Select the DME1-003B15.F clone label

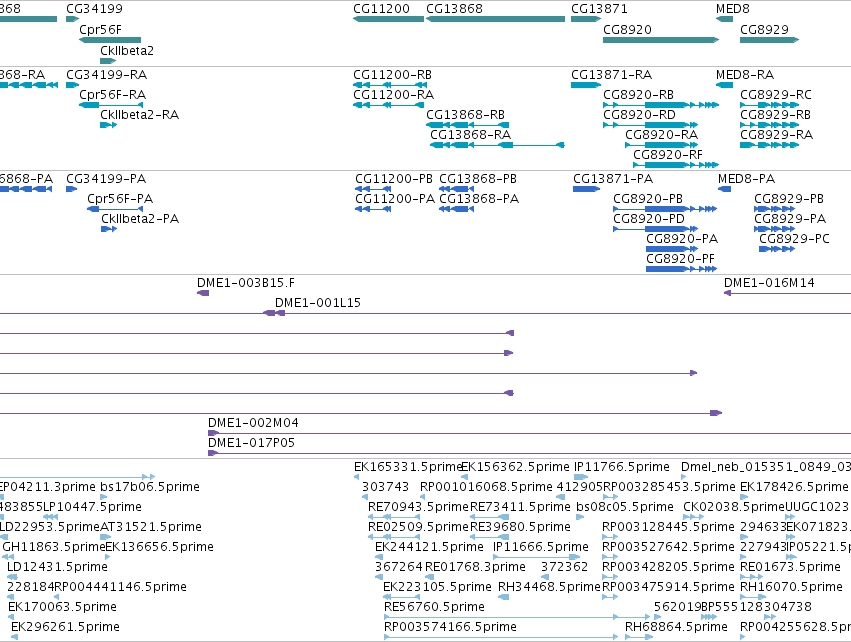tap(246, 283)
